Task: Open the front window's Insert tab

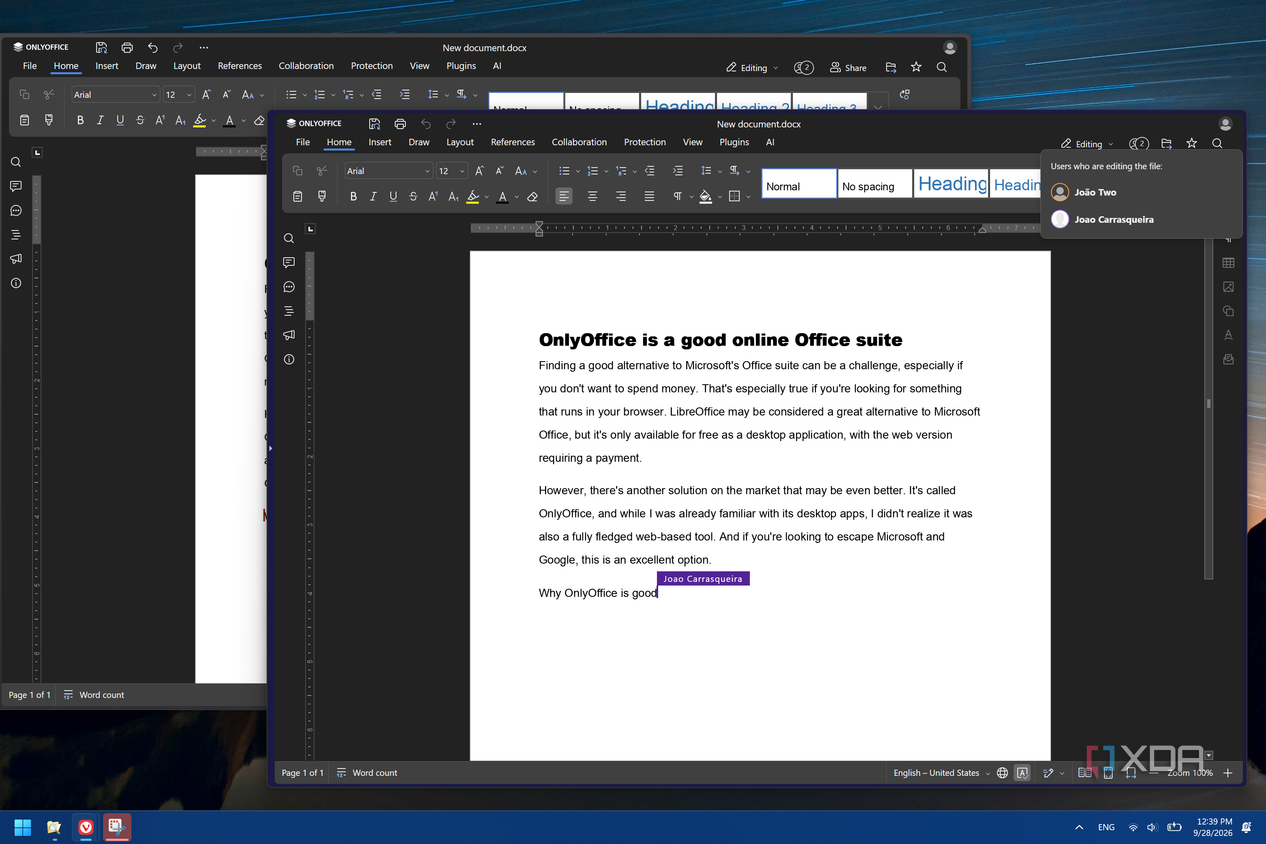Action: coord(380,142)
